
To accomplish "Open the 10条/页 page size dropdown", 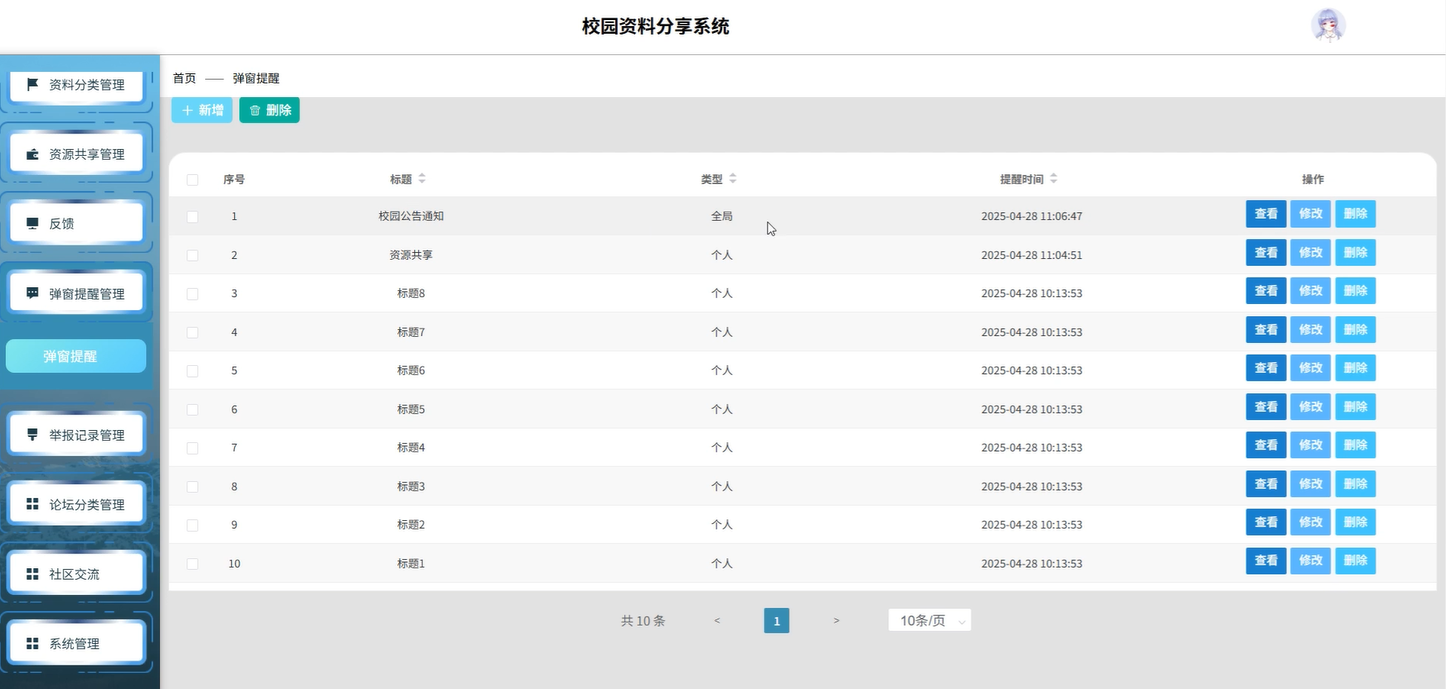I will coord(929,621).
